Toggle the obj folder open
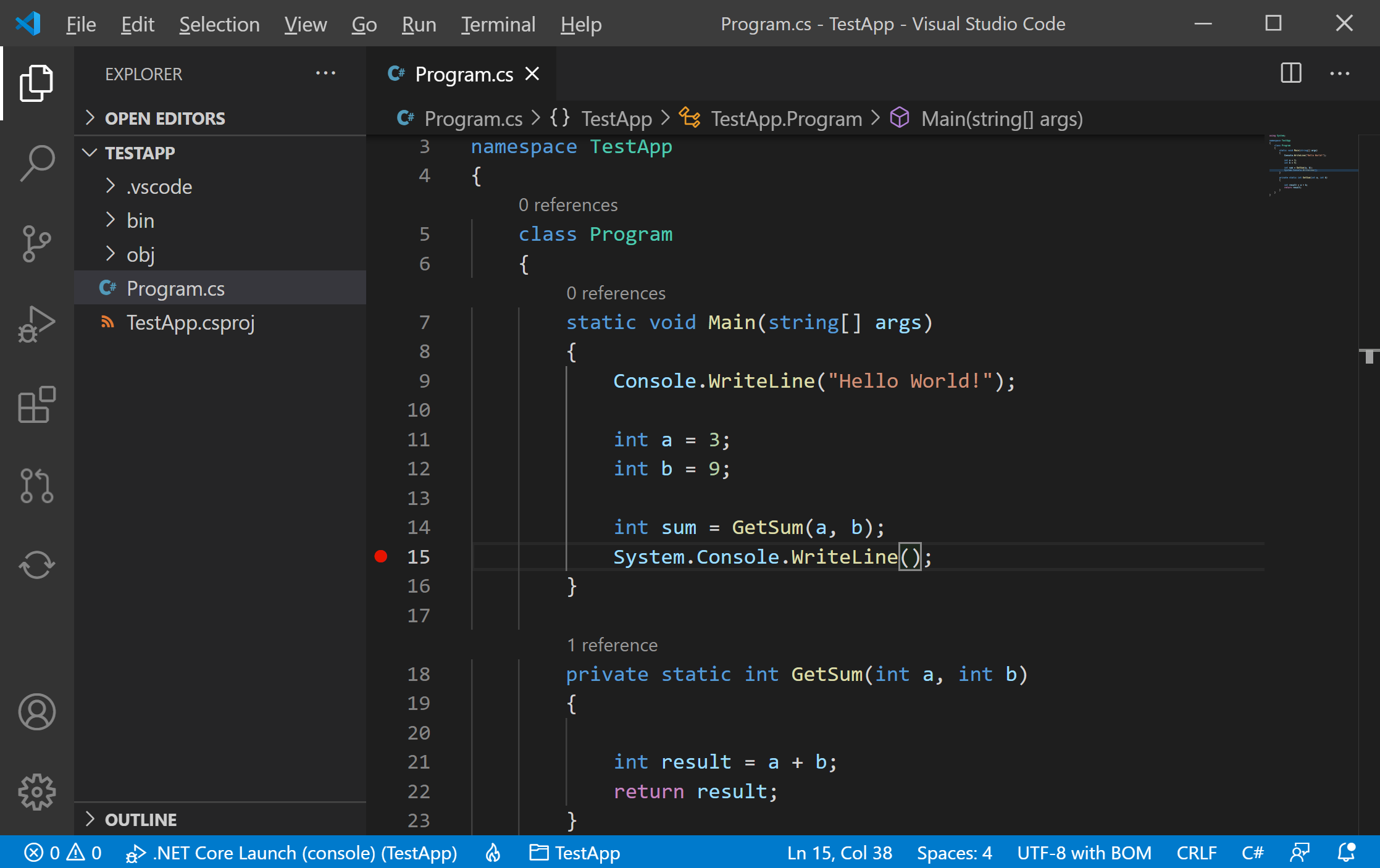 140,253
